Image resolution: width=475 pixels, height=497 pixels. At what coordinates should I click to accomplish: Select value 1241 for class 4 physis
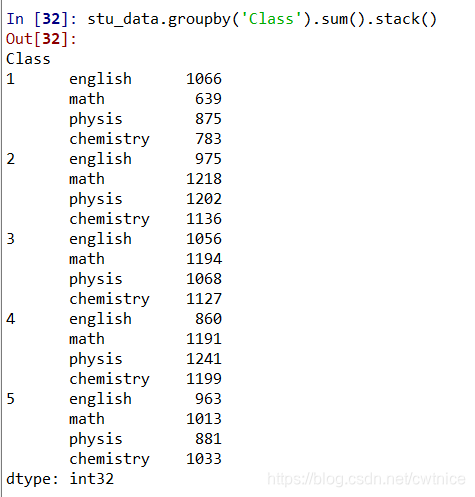[204, 359]
